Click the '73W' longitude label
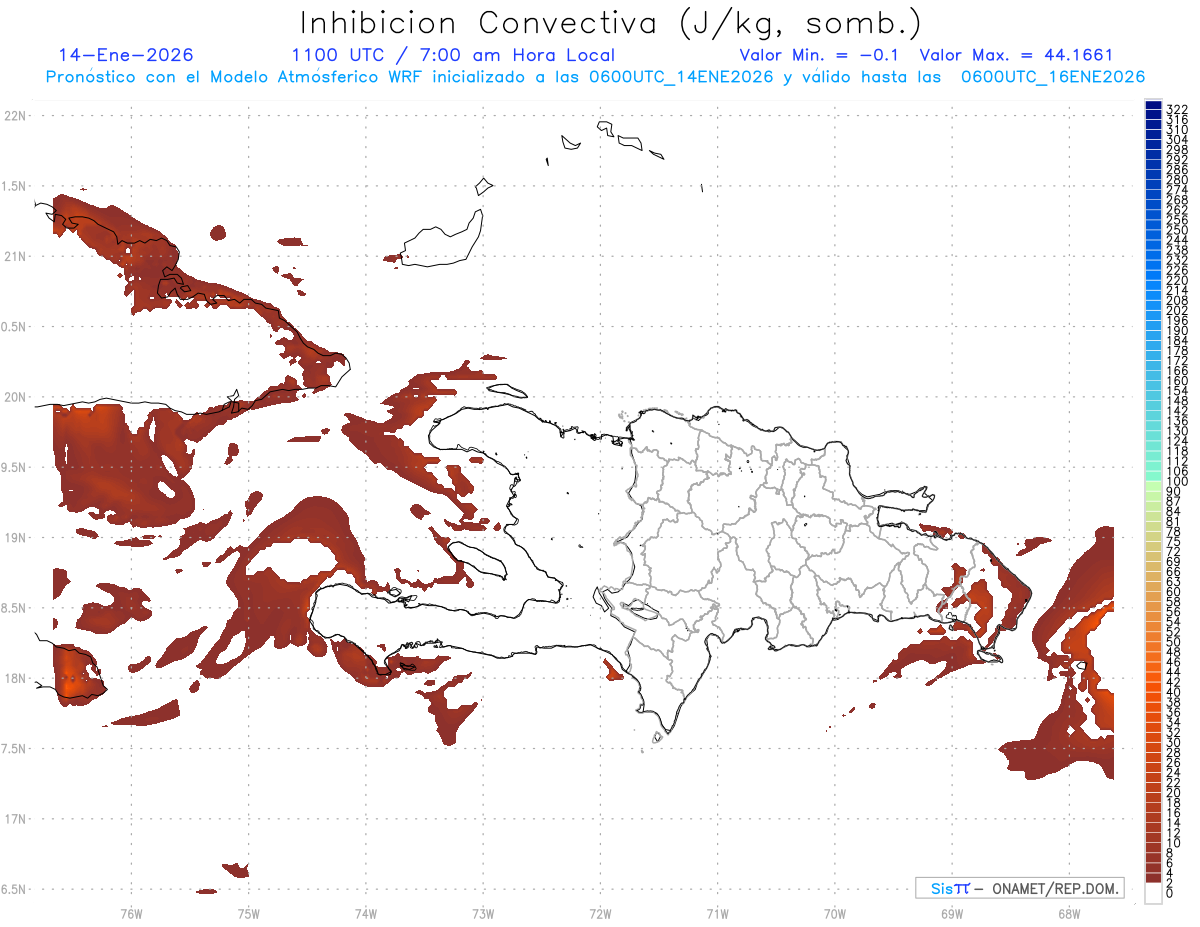Screen dimensions: 1200x927 483,913
